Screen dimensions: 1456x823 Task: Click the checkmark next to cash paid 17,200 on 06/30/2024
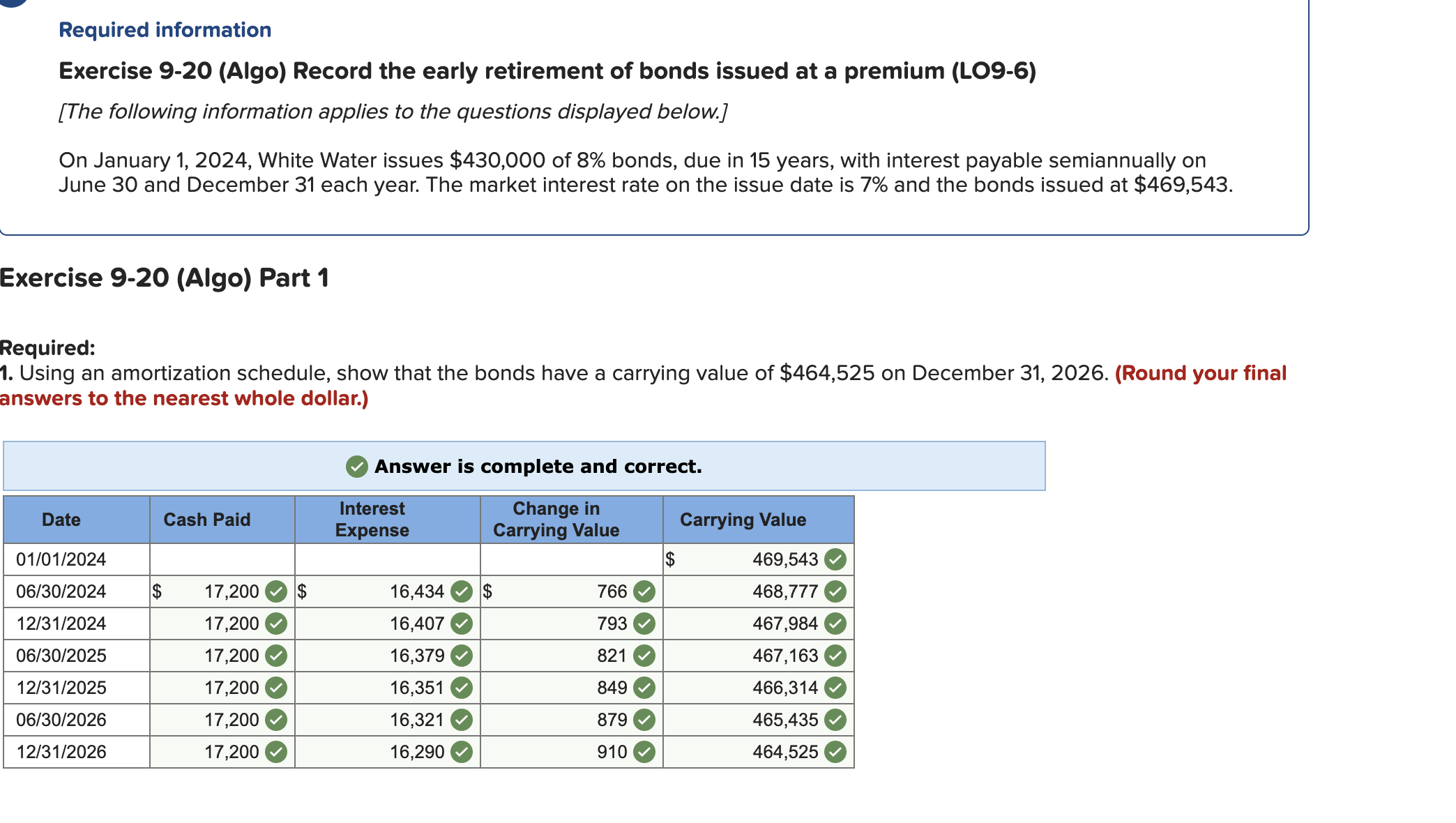point(276,591)
